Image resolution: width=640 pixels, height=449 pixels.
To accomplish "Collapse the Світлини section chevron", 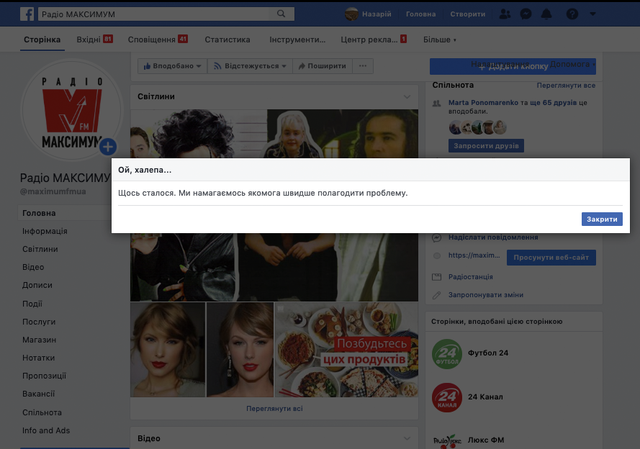I will 407,96.
